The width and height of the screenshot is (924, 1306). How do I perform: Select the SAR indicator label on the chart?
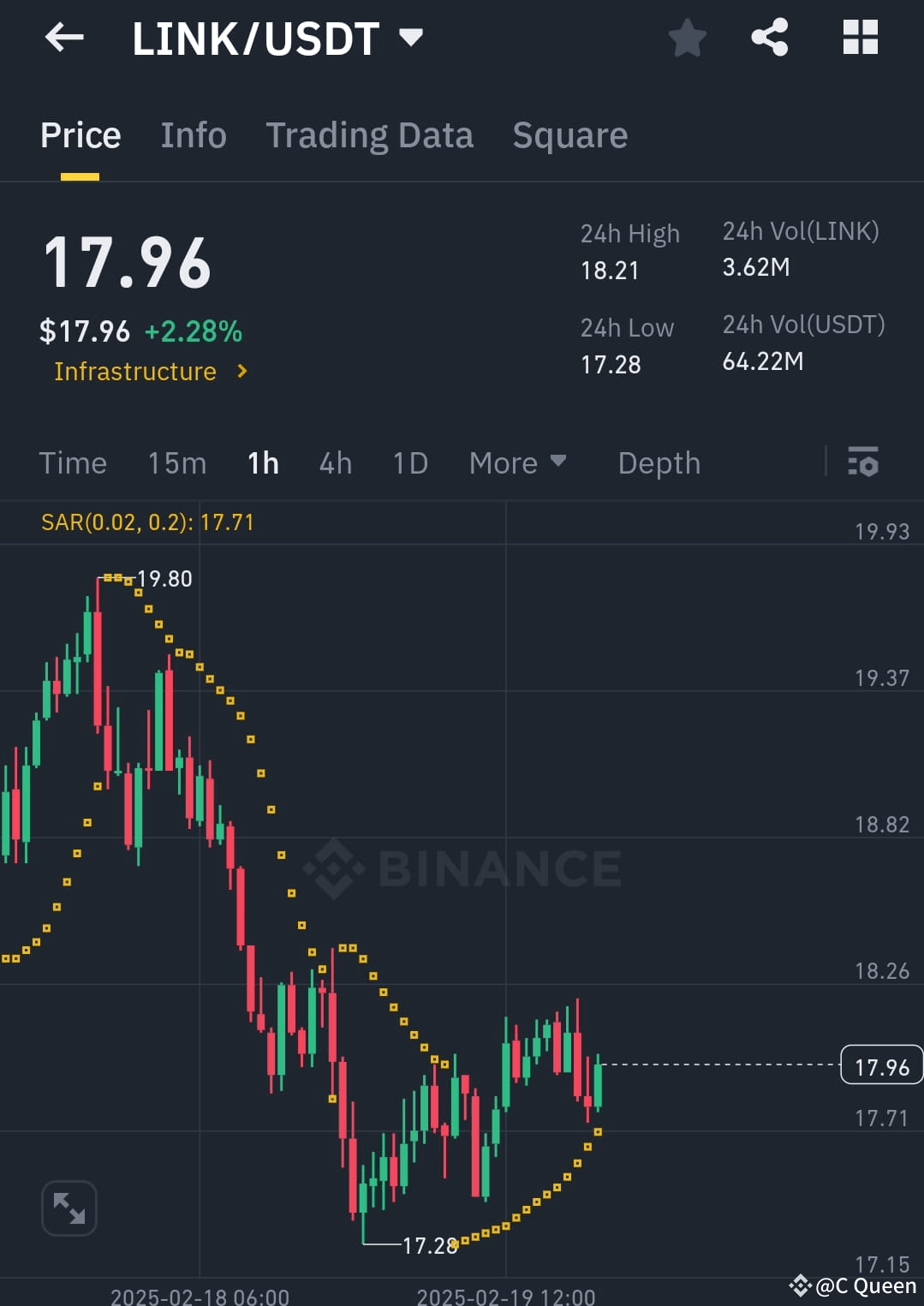[x=147, y=522]
